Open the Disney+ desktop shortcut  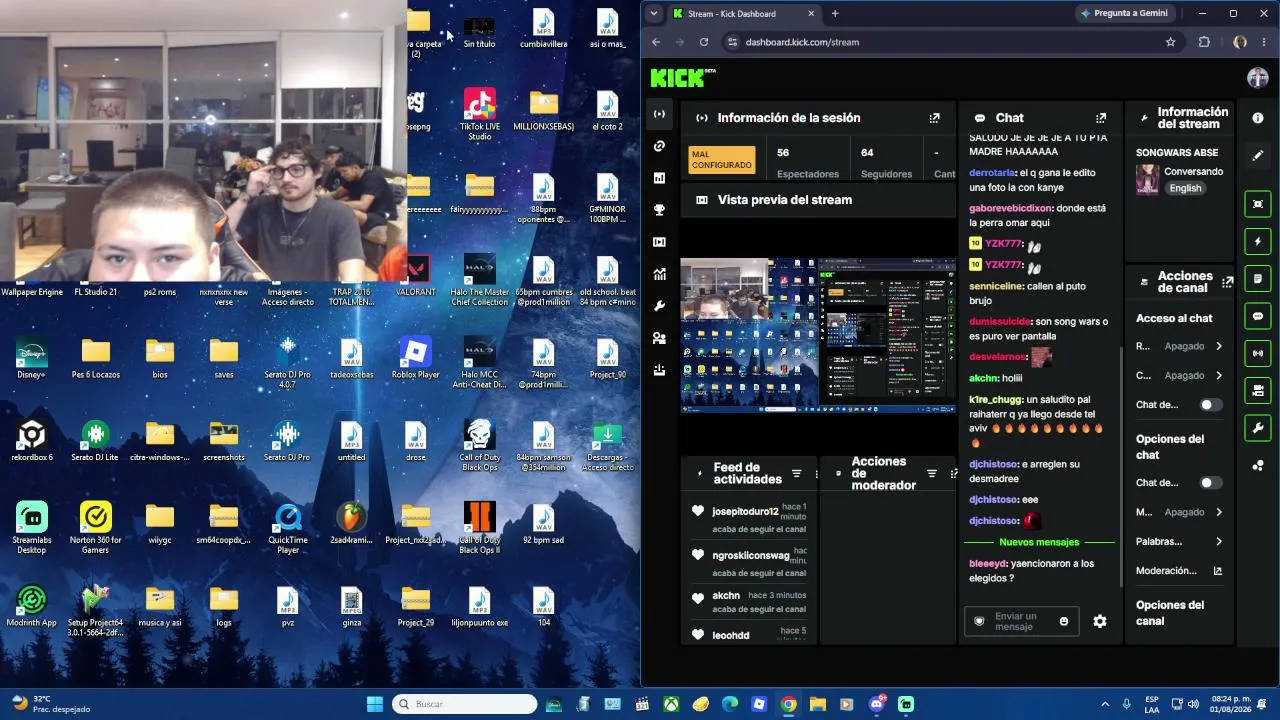tap(32, 357)
